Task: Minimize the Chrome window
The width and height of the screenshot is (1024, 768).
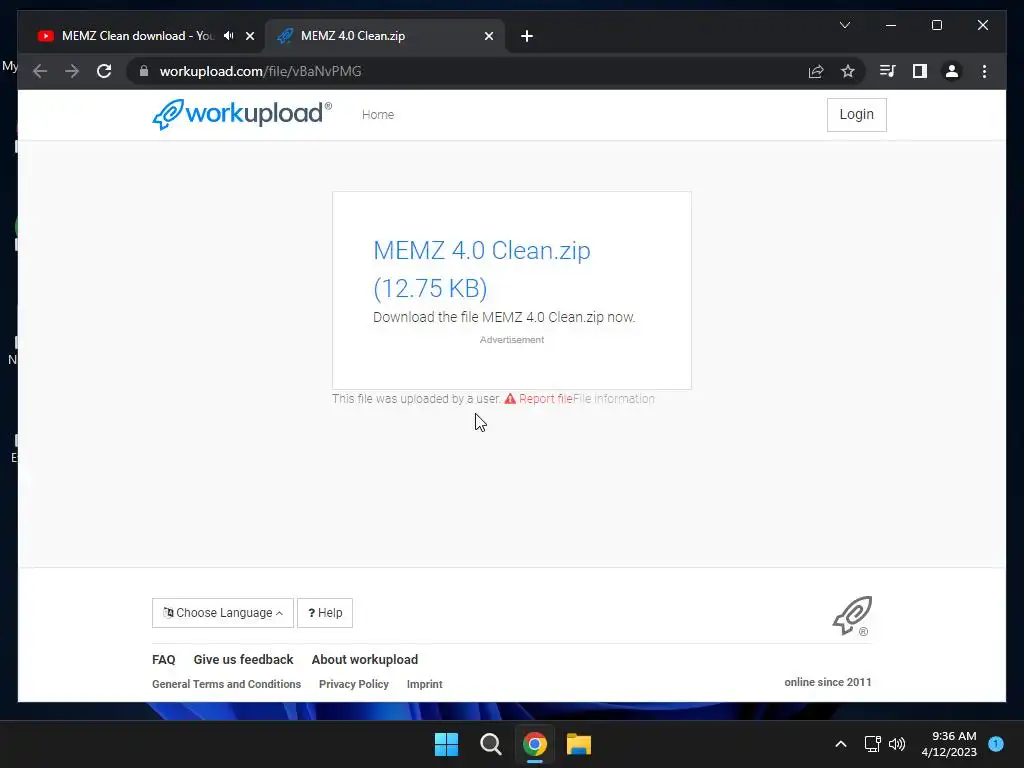Action: [891, 25]
